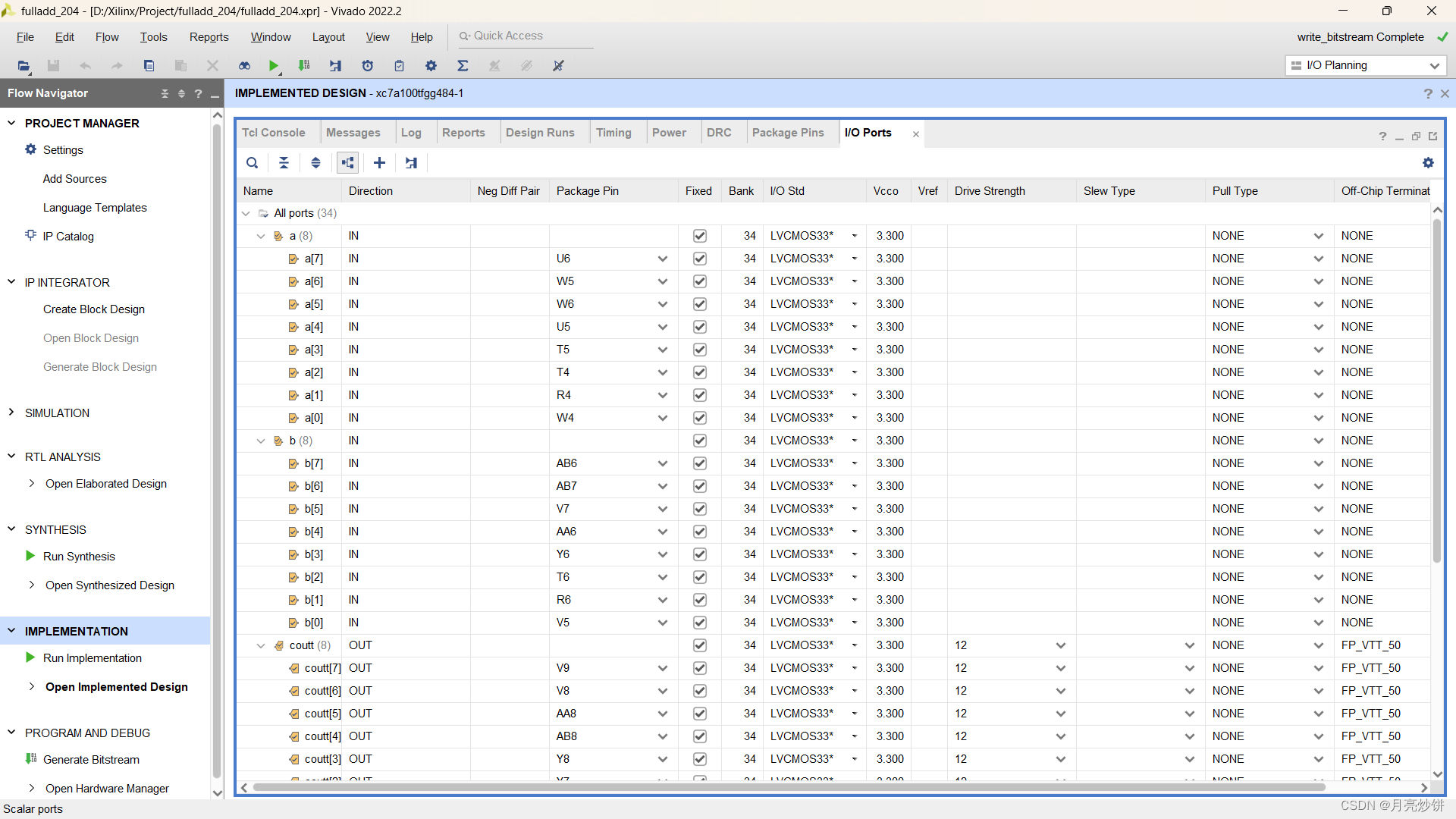1456x819 pixels.
Task: Uncheck Fixed checkbox for a (8) group
Action: point(700,236)
